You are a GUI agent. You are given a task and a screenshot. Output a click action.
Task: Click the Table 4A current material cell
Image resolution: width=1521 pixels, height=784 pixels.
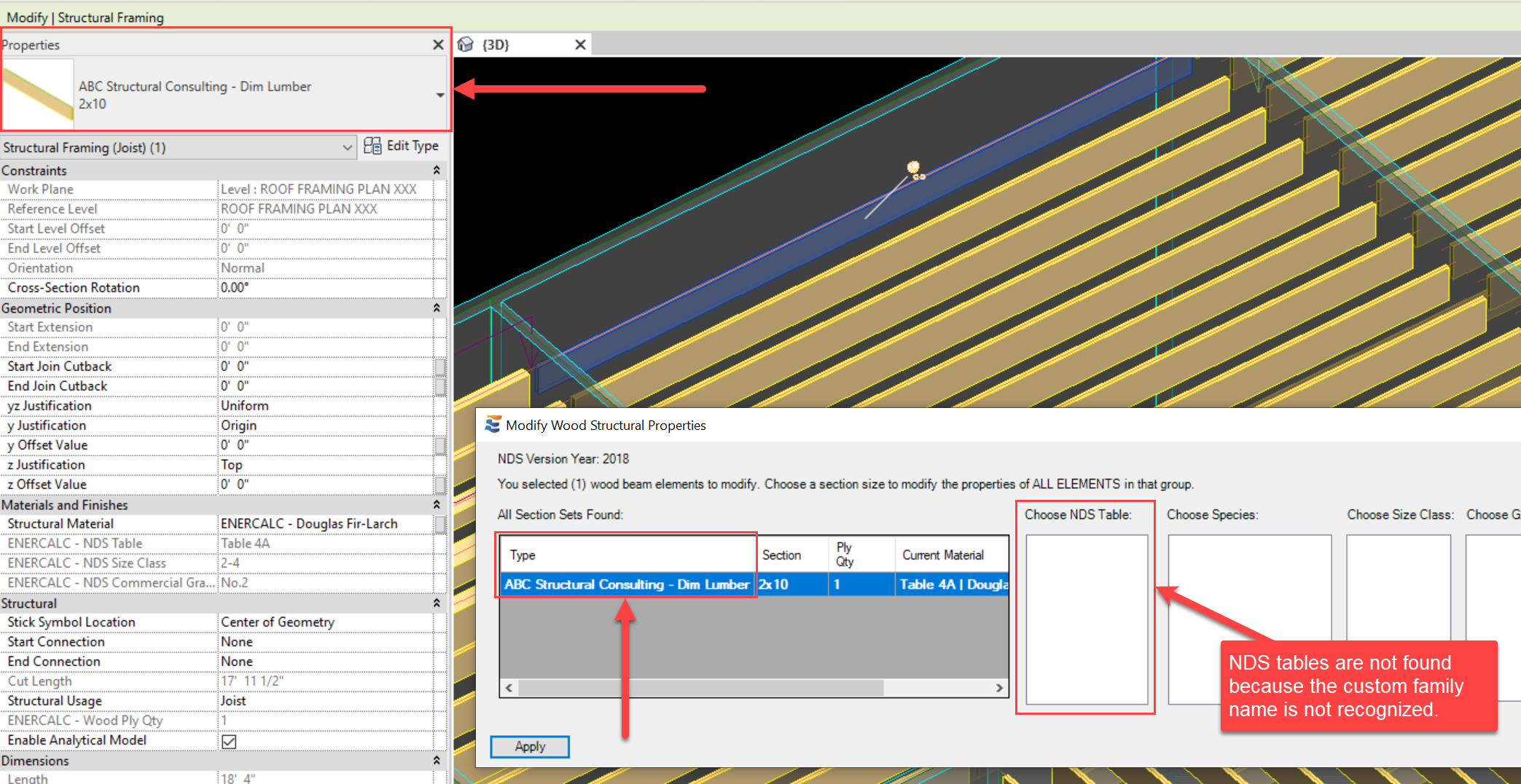pos(952,584)
